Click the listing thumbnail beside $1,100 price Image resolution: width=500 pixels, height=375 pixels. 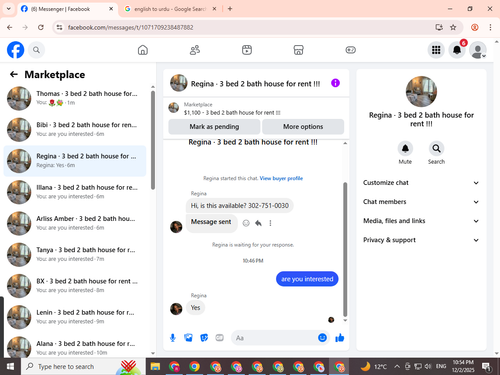[x=173, y=108]
